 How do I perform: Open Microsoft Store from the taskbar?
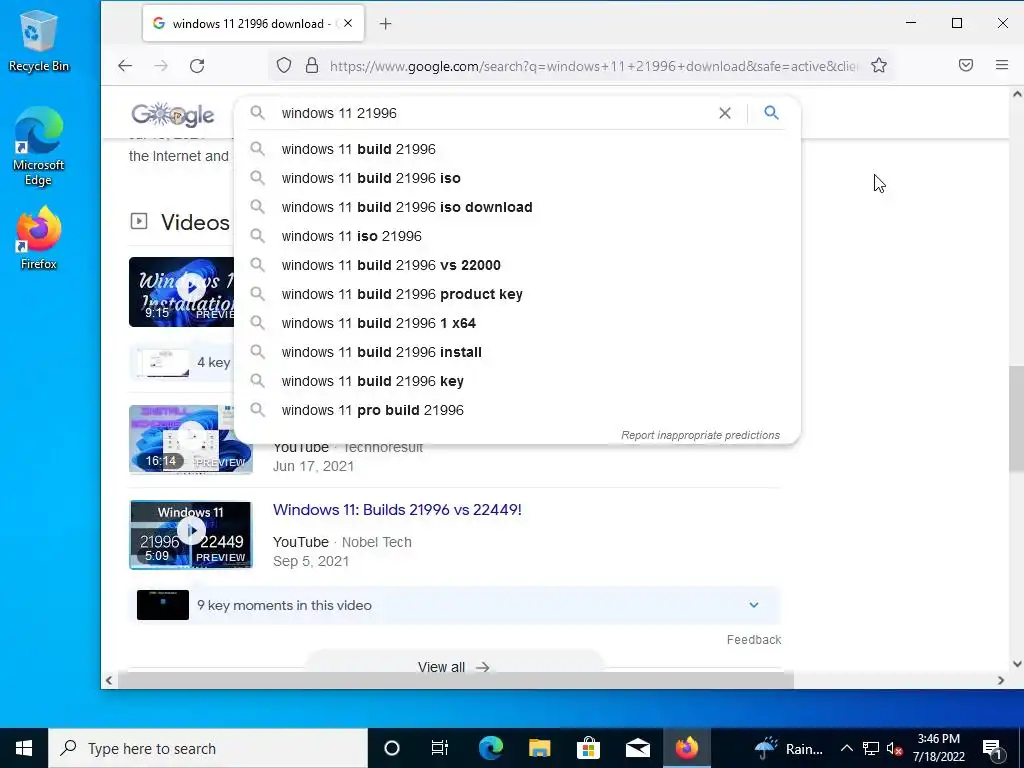pyautogui.click(x=588, y=748)
